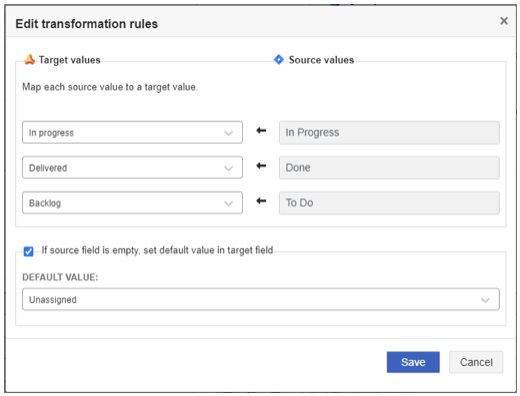Click the To Do source field

pyautogui.click(x=389, y=203)
